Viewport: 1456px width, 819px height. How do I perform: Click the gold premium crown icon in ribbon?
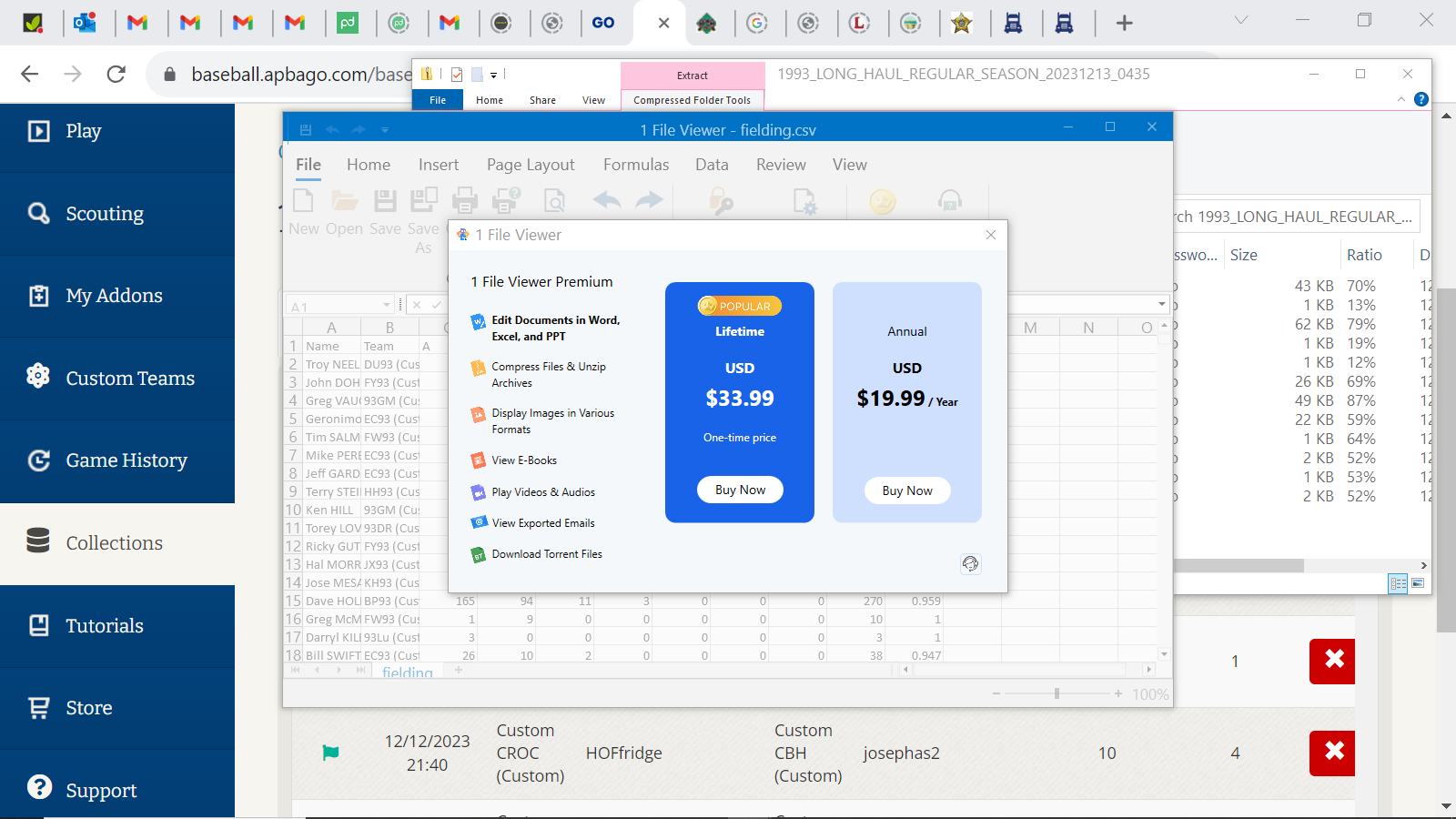tap(883, 201)
